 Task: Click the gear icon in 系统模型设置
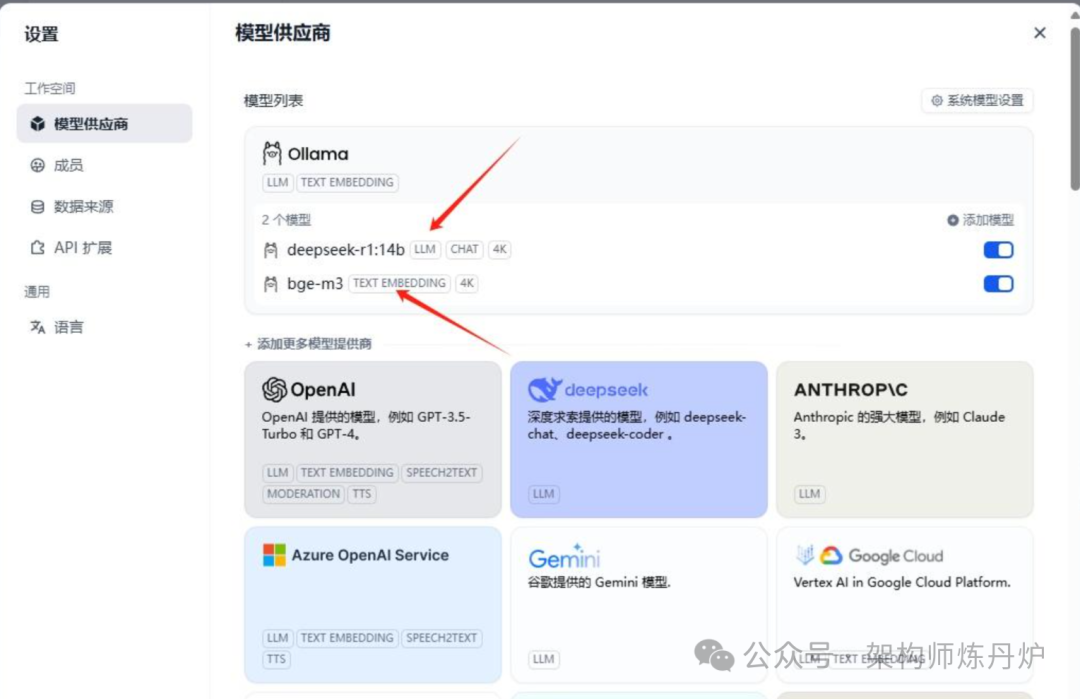[937, 101]
